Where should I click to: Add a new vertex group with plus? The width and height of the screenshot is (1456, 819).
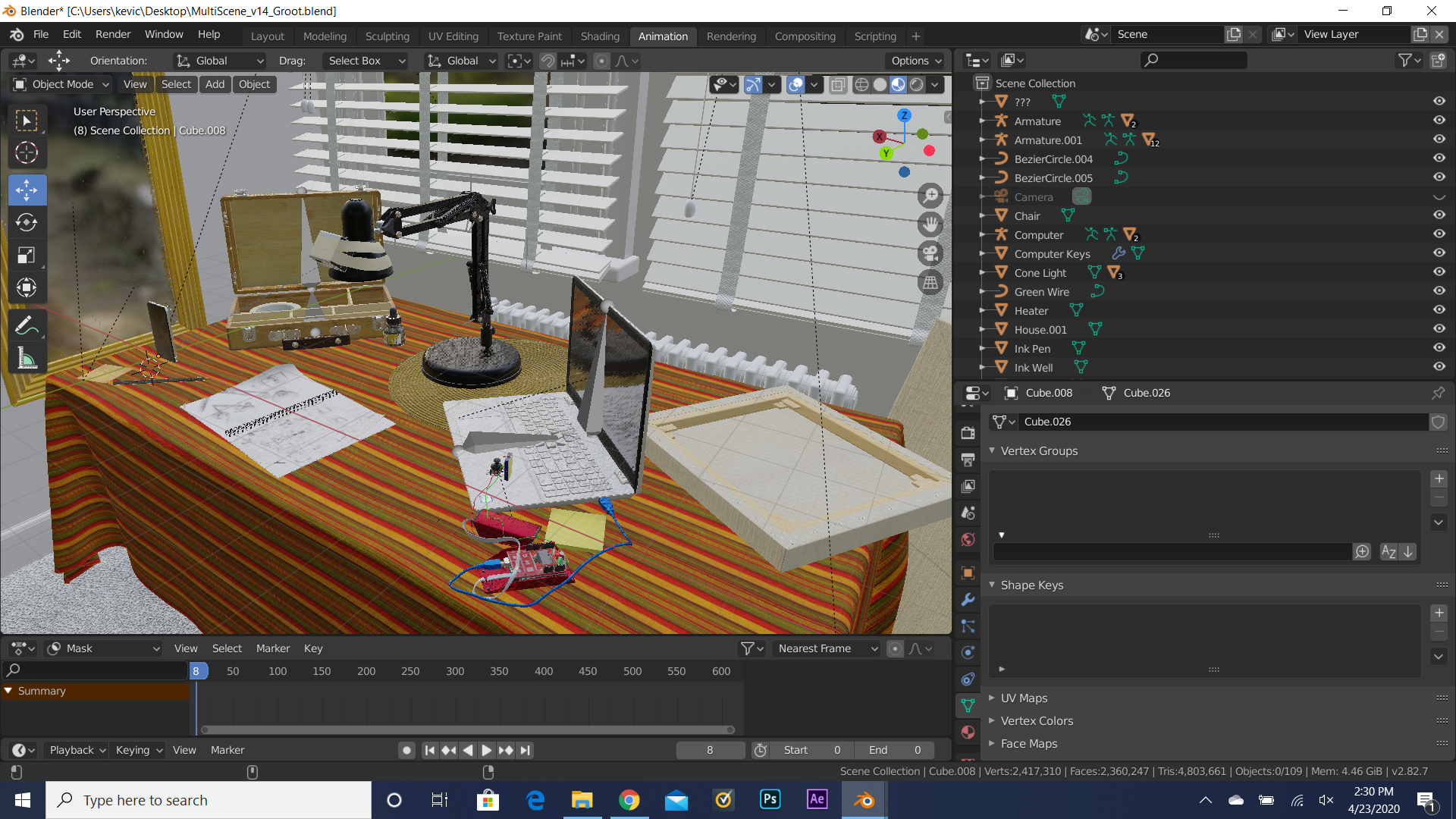tap(1439, 479)
